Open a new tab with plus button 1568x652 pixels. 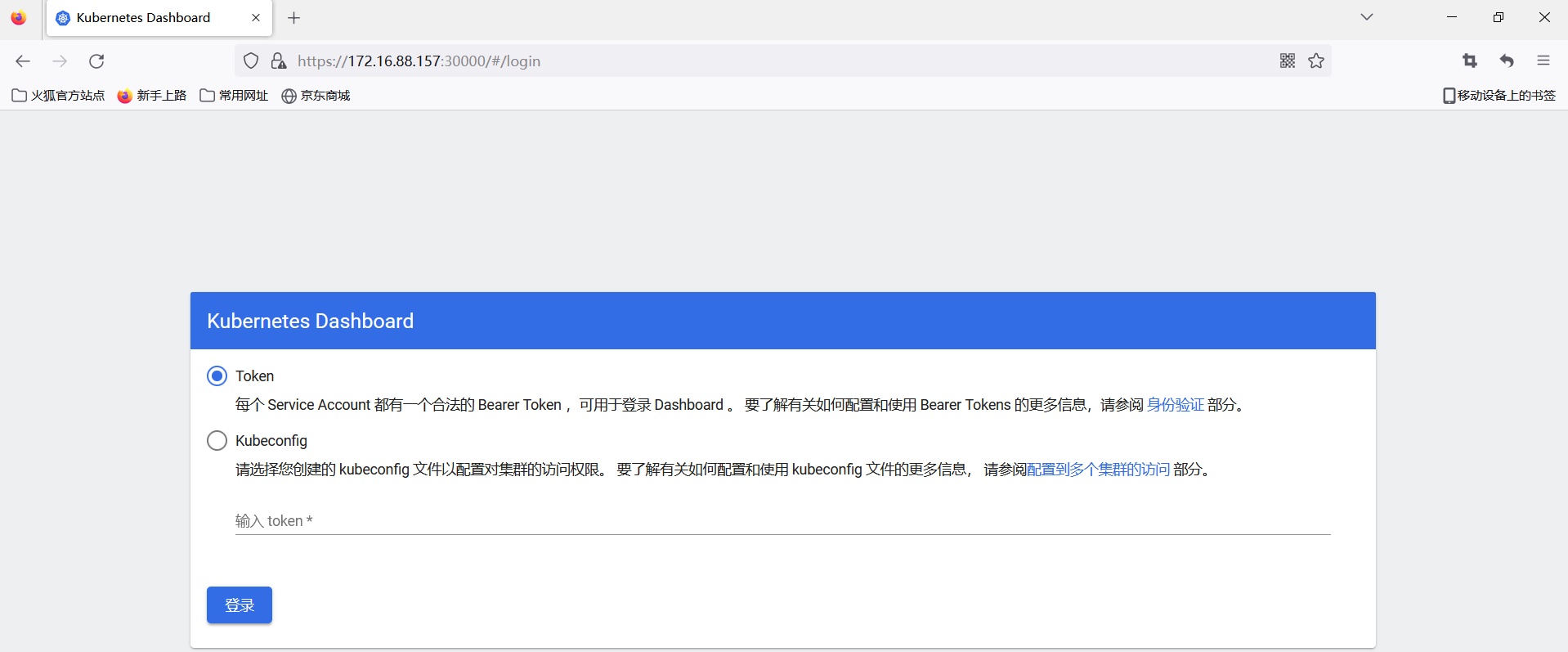coord(294,18)
